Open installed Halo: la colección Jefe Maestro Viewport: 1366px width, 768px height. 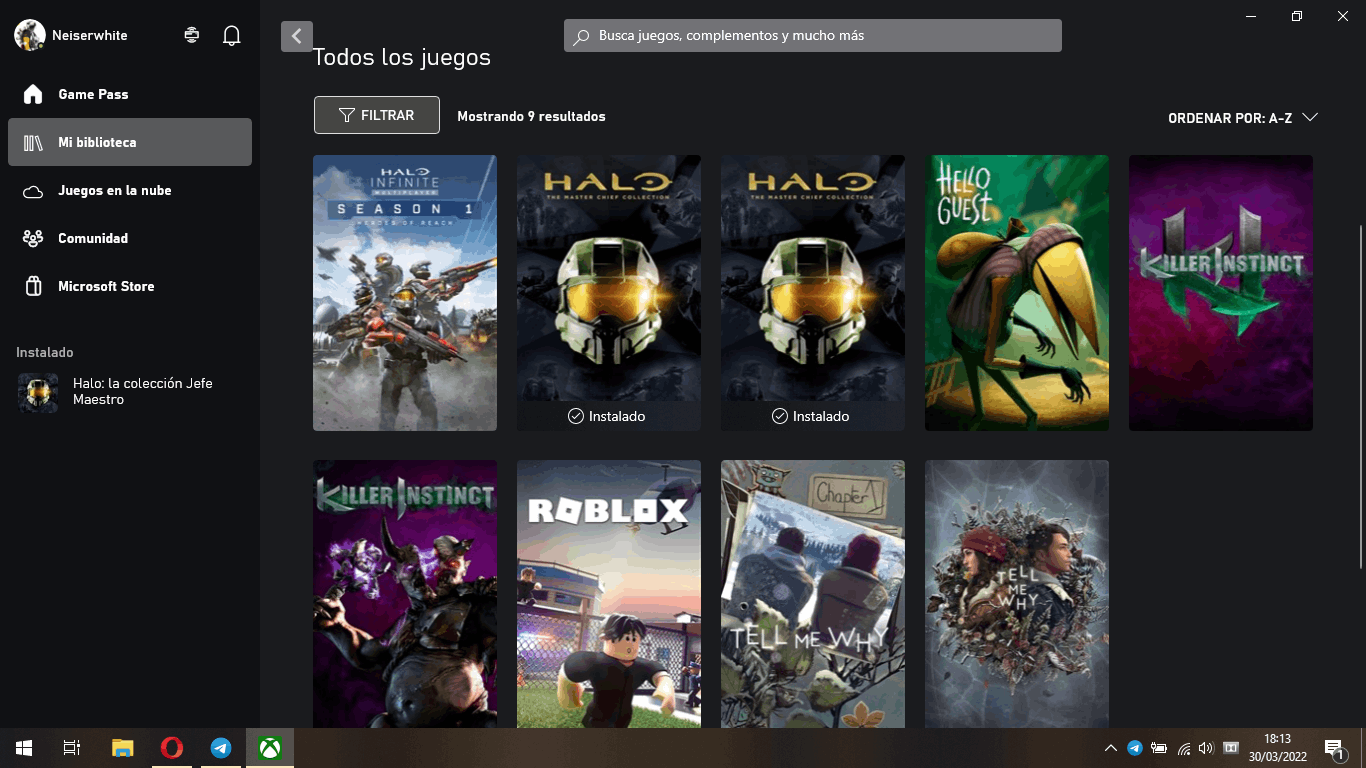point(130,392)
